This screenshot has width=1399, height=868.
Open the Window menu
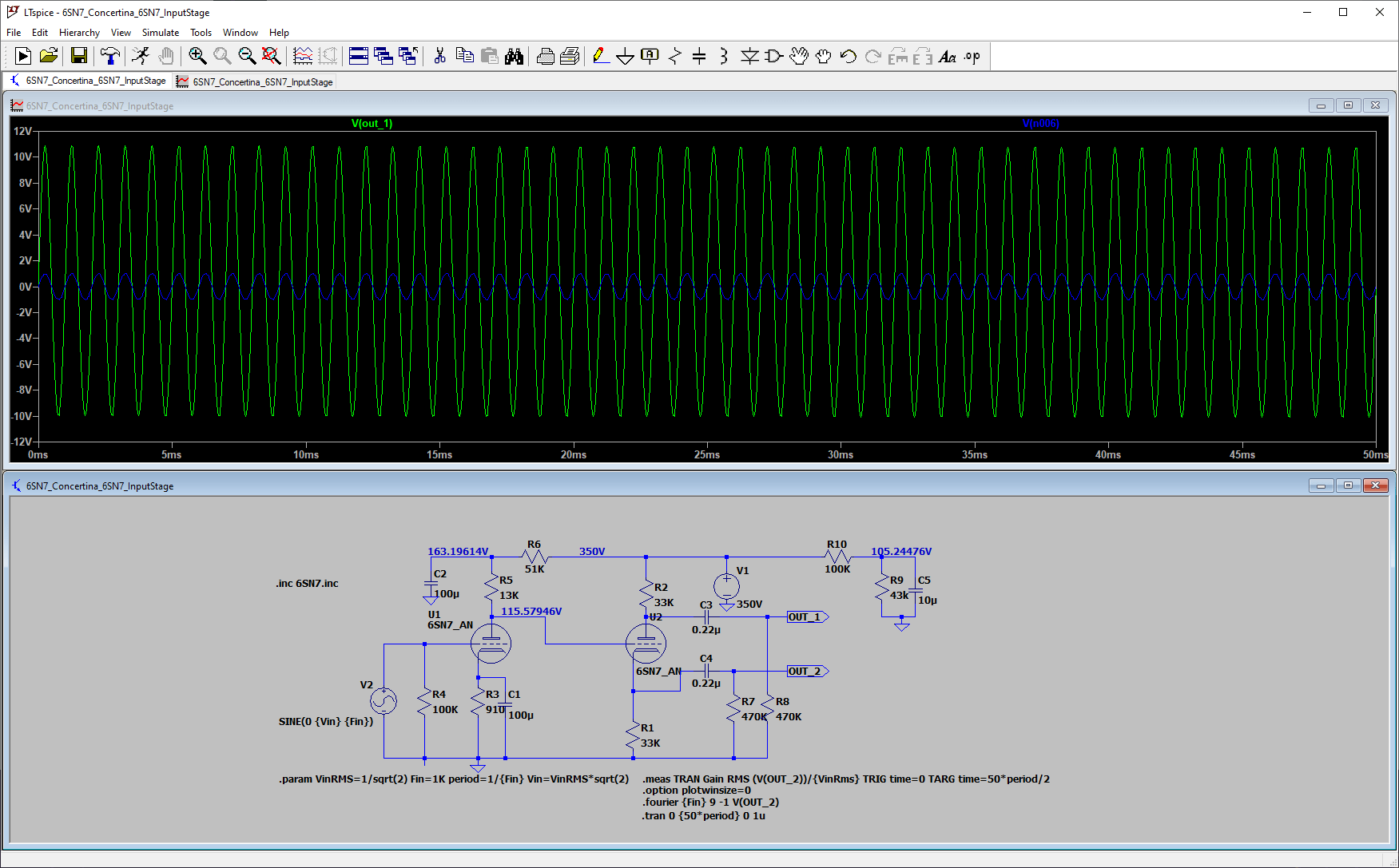point(240,33)
